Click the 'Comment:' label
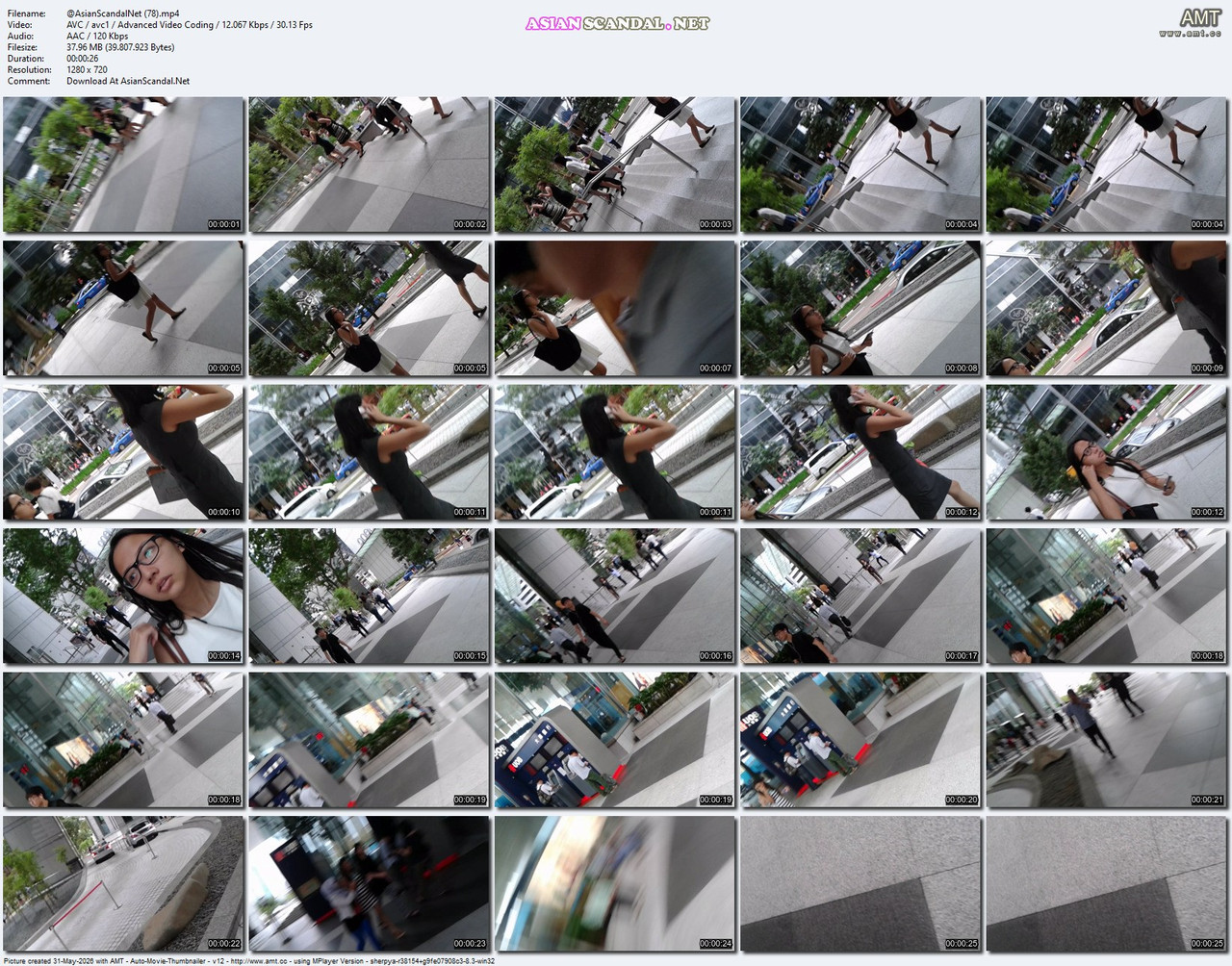Viewport: 1232px width, 966px height. (29, 81)
